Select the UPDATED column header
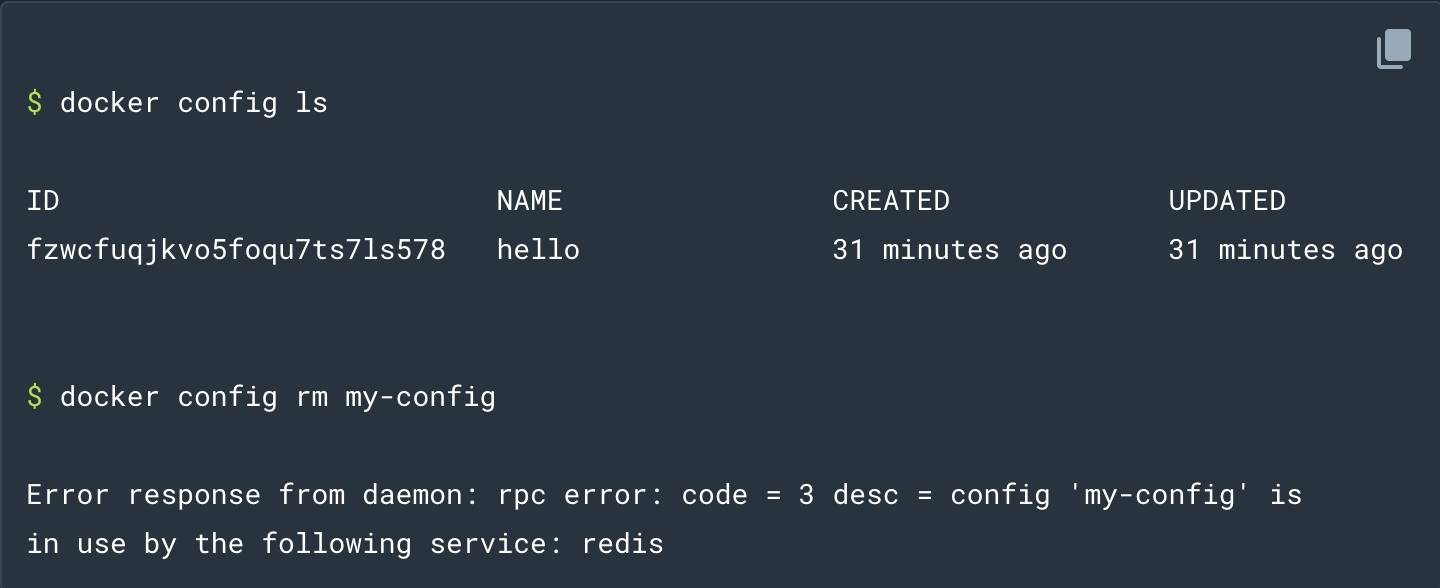Image resolution: width=1440 pixels, height=588 pixels. point(1227,201)
